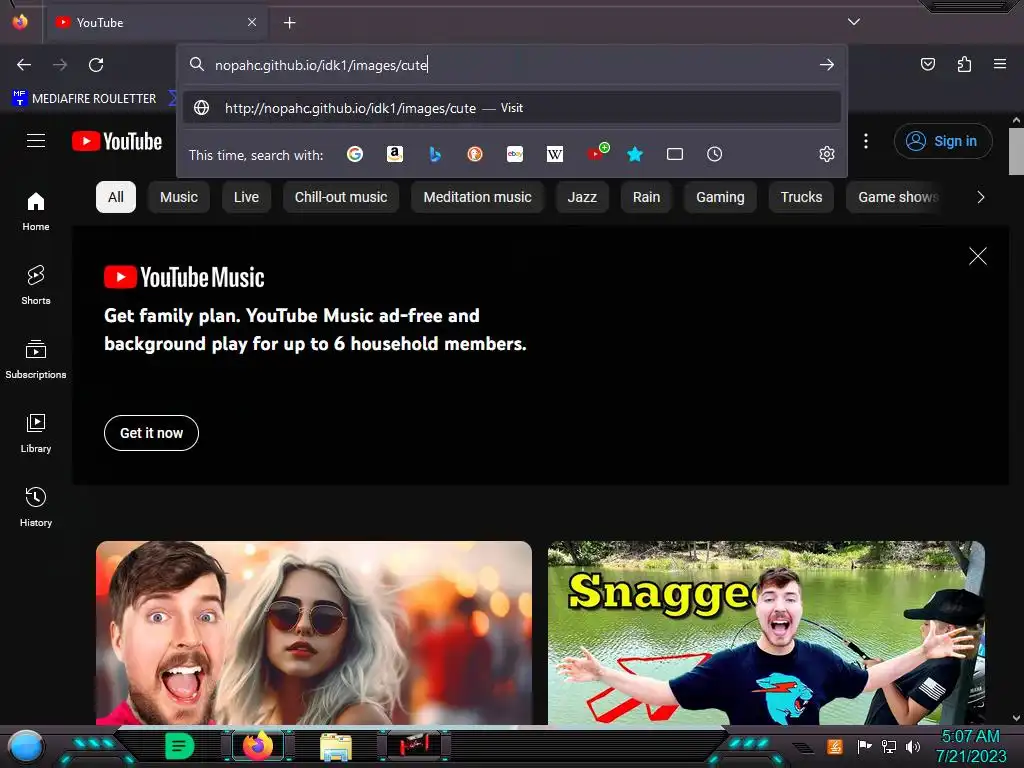Select the Meditation music chip

pyautogui.click(x=477, y=197)
